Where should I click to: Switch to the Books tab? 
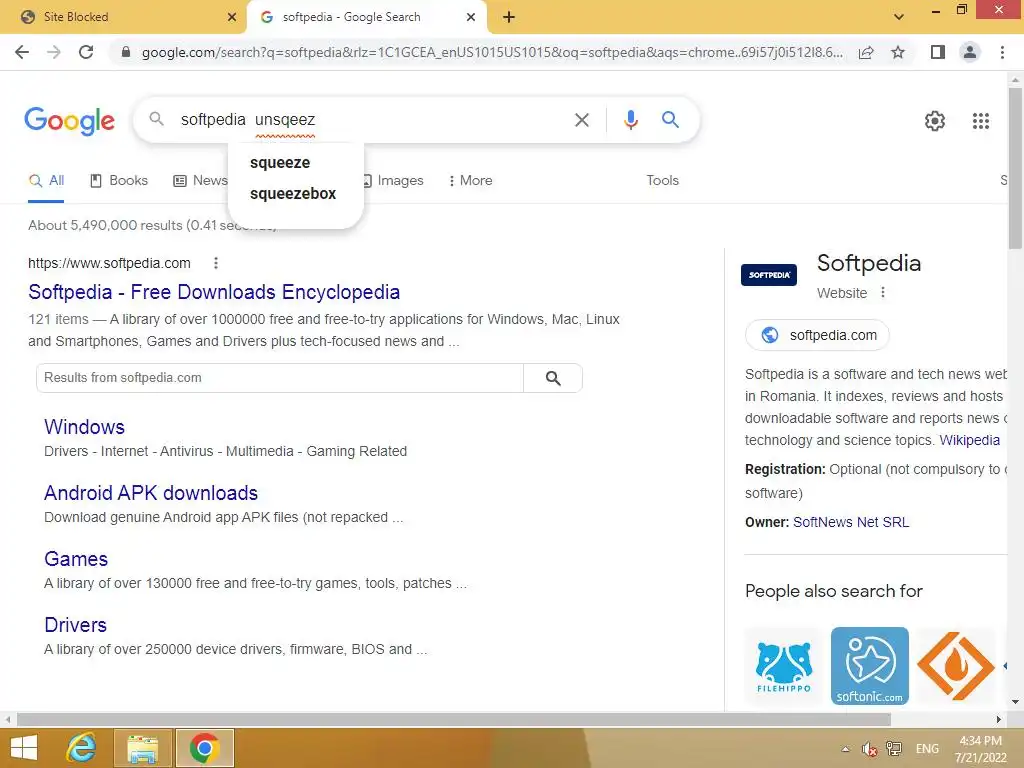coord(119,181)
